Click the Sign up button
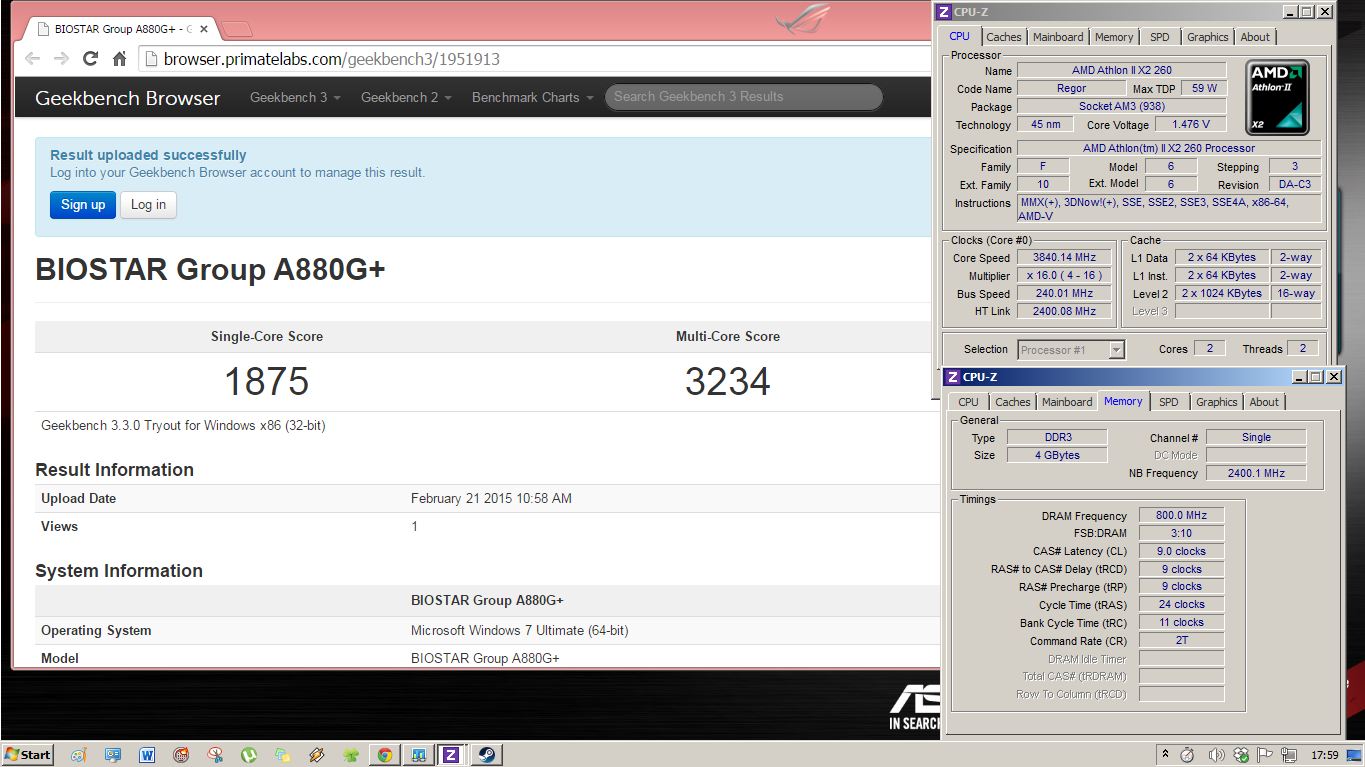The width and height of the screenshot is (1365, 767). (x=83, y=205)
